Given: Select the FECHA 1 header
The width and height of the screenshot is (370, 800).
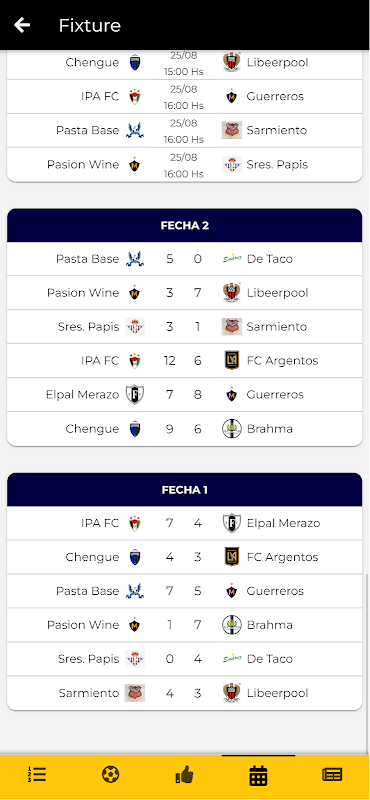Looking at the screenshot, I should point(185,490).
